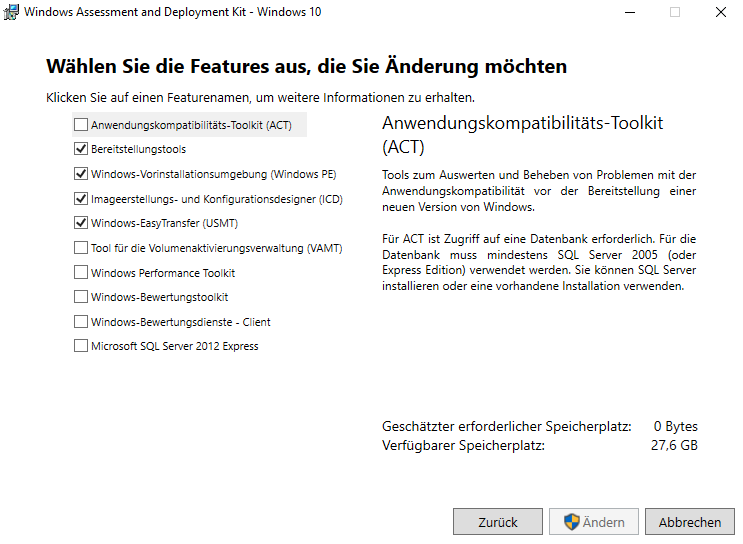Select the Windows-Bewertungstoolkit feature name
Image resolution: width=743 pixels, height=544 pixels.
pos(160,297)
